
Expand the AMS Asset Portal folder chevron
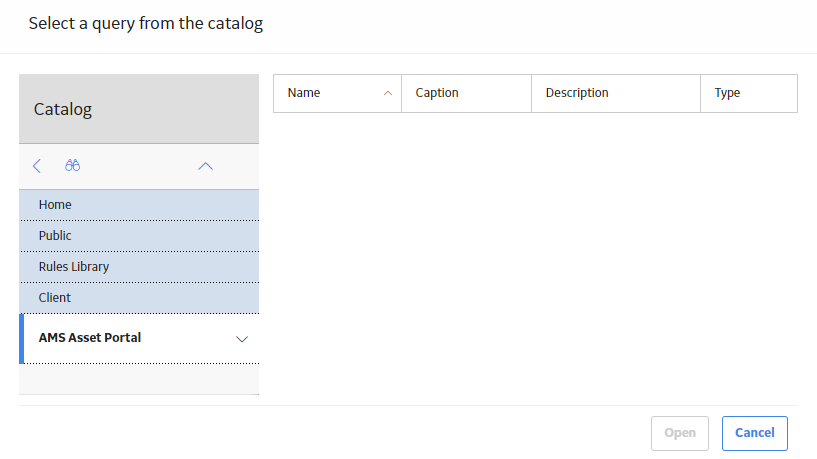(x=242, y=339)
